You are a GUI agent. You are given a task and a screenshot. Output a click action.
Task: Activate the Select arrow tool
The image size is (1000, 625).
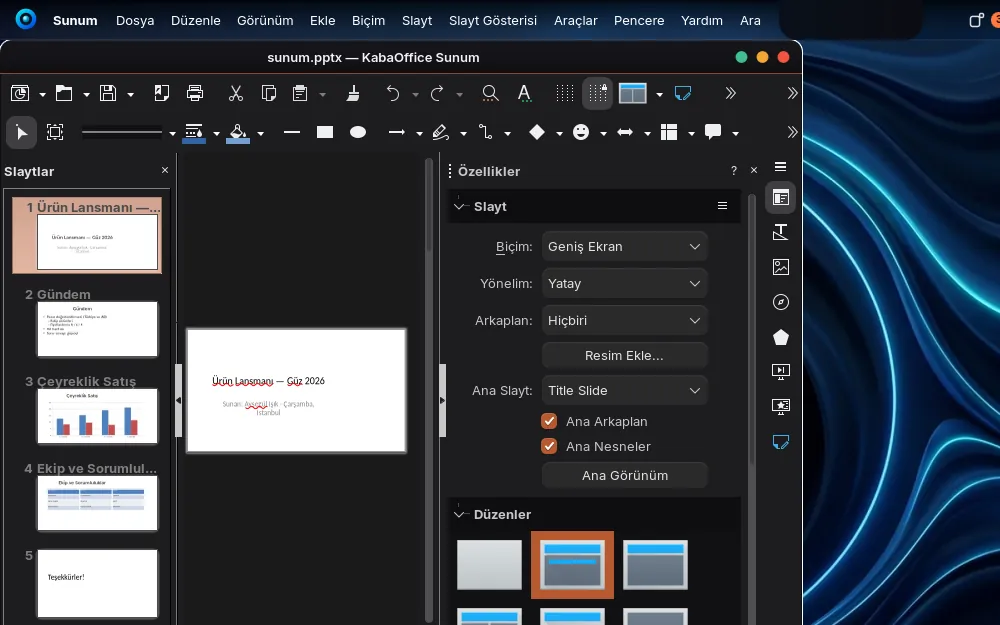point(22,133)
